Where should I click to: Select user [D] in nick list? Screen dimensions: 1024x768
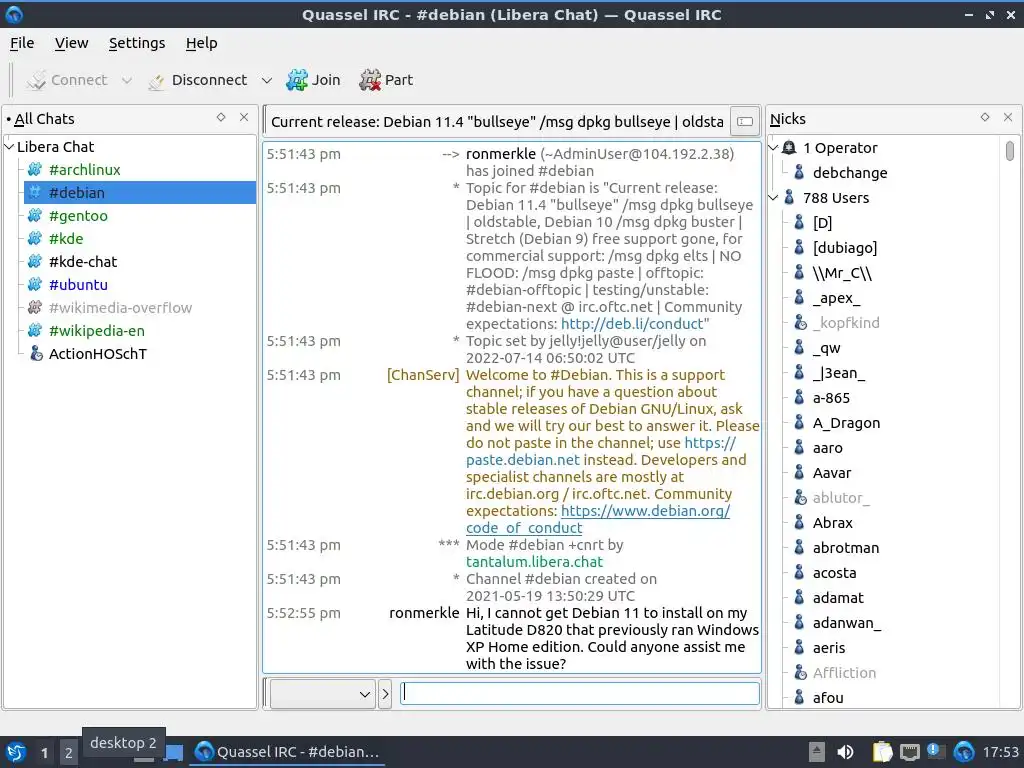coord(822,223)
